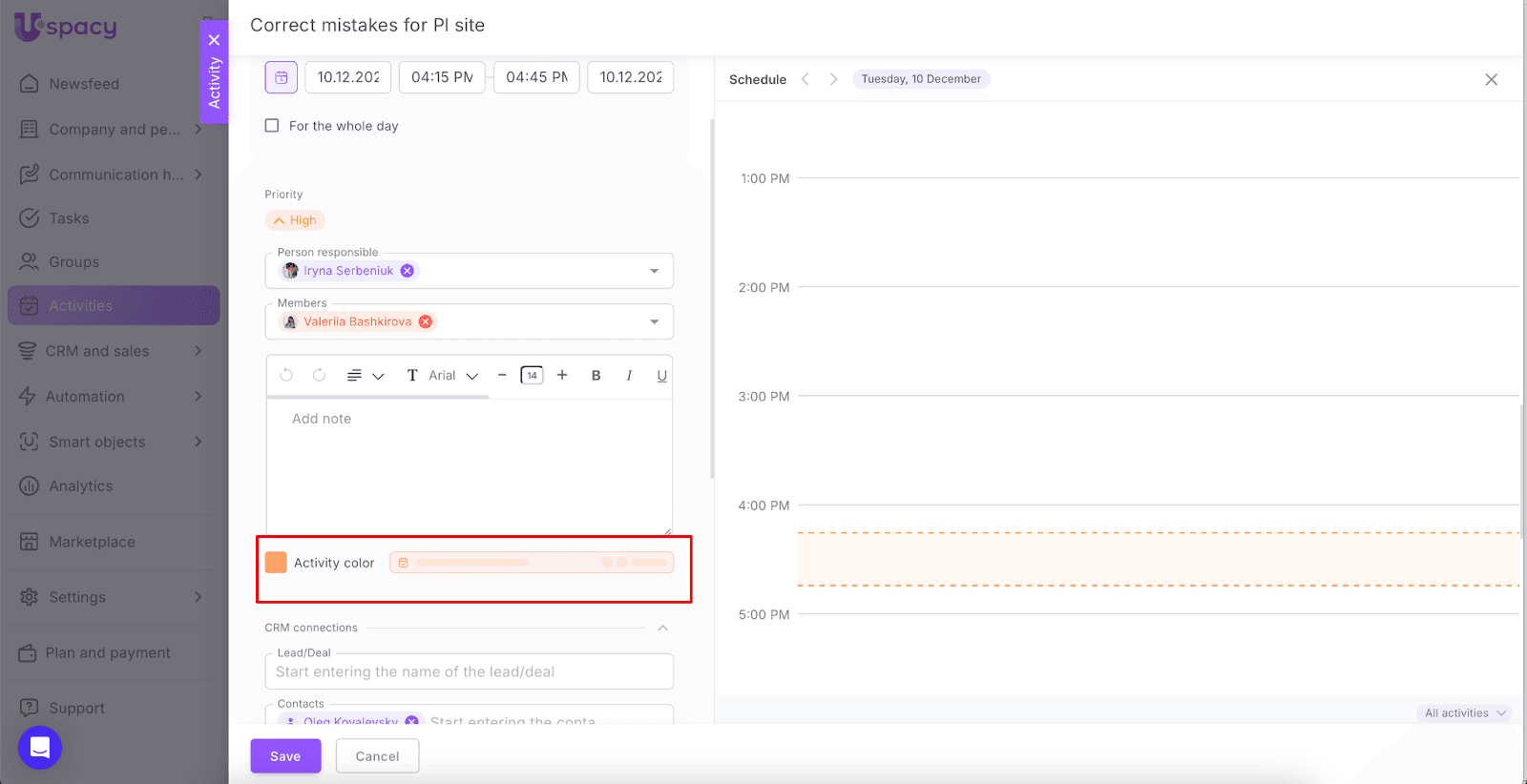Viewport: 1527px width, 784px height.
Task: Redo the edit in note editor
Action: click(x=319, y=376)
